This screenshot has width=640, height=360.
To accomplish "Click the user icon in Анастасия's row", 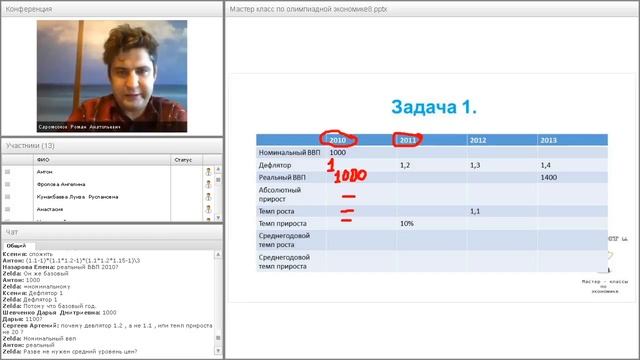I will pos(209,209).
